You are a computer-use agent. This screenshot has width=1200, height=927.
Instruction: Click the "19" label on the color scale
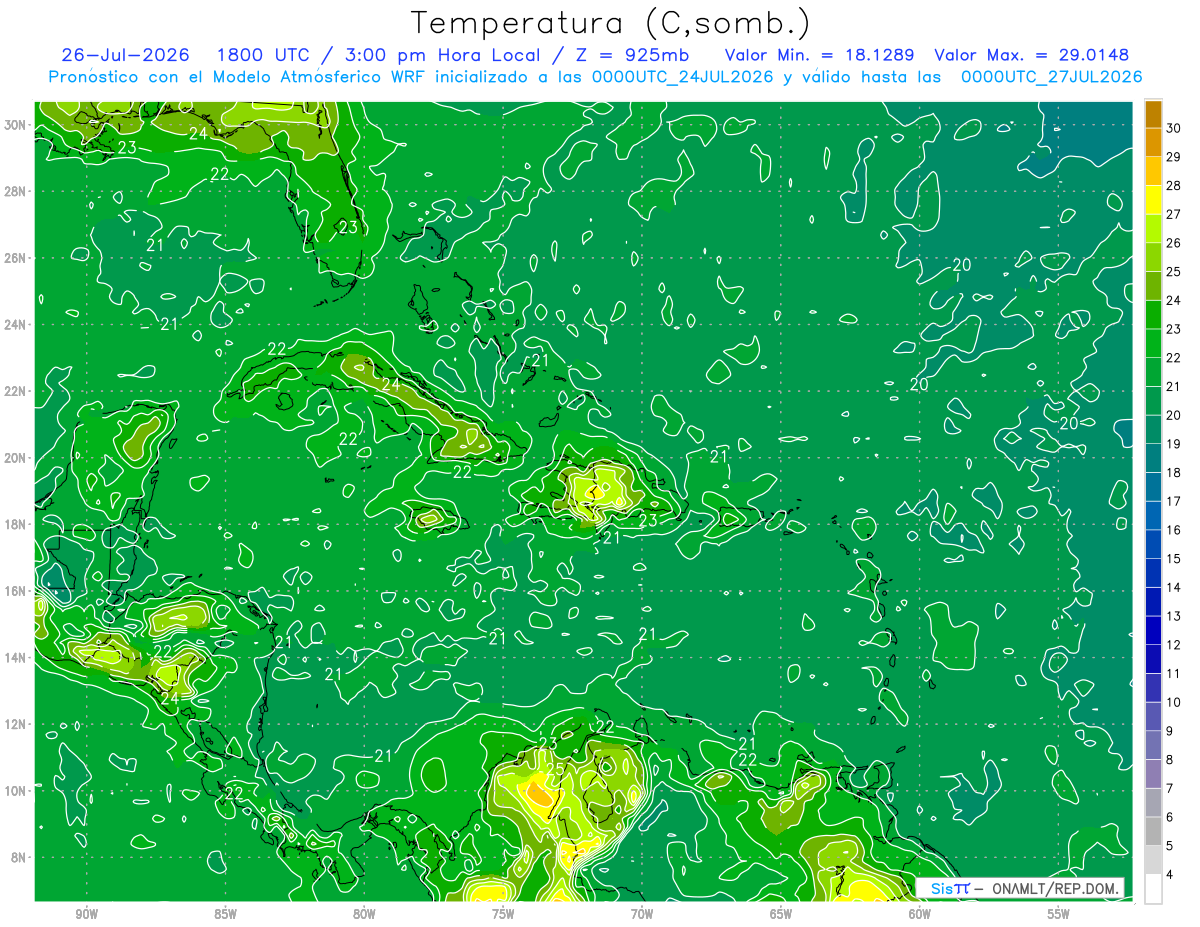[1174, 444]
